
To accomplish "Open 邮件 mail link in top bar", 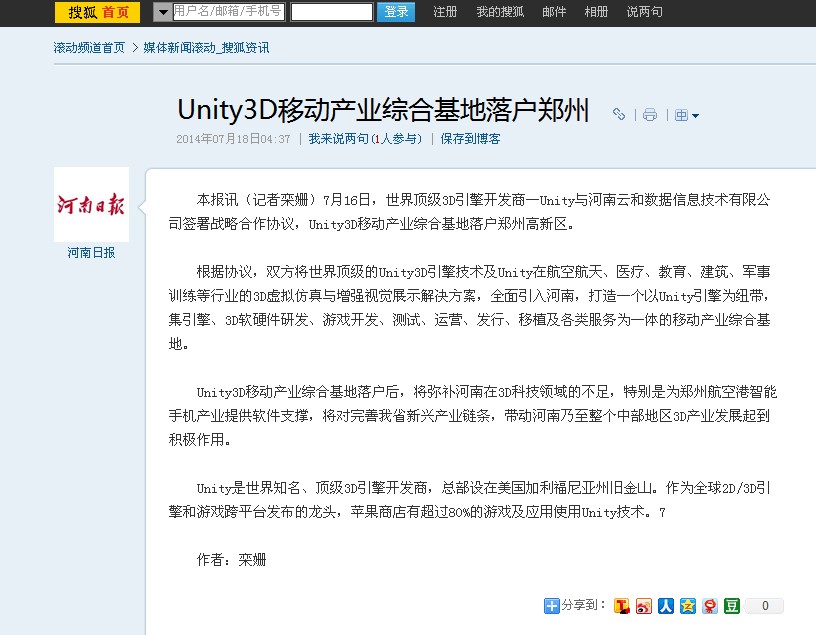I will pos(554,12).
